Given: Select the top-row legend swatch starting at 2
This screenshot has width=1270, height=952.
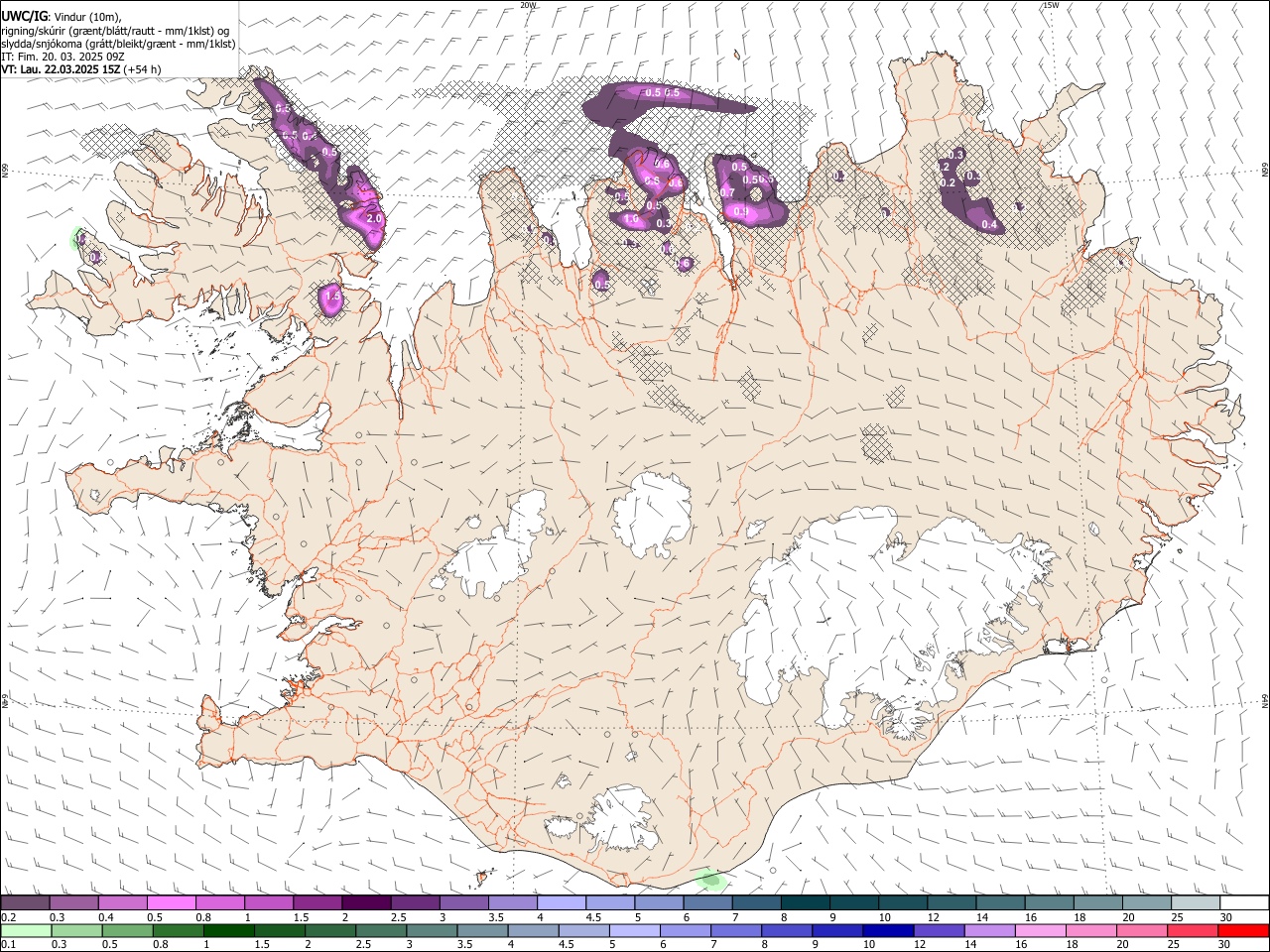Looking at the screenshot, I should (366, 903).
